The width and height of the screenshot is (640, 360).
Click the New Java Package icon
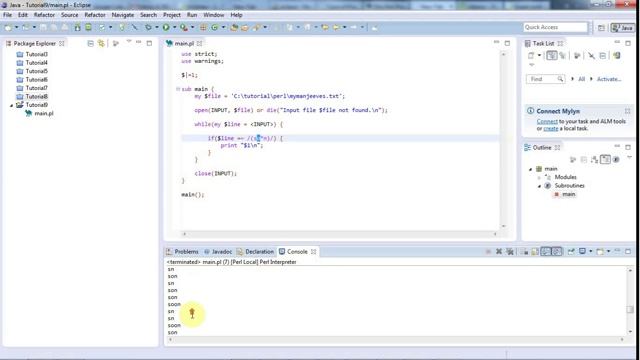[203, 27]
